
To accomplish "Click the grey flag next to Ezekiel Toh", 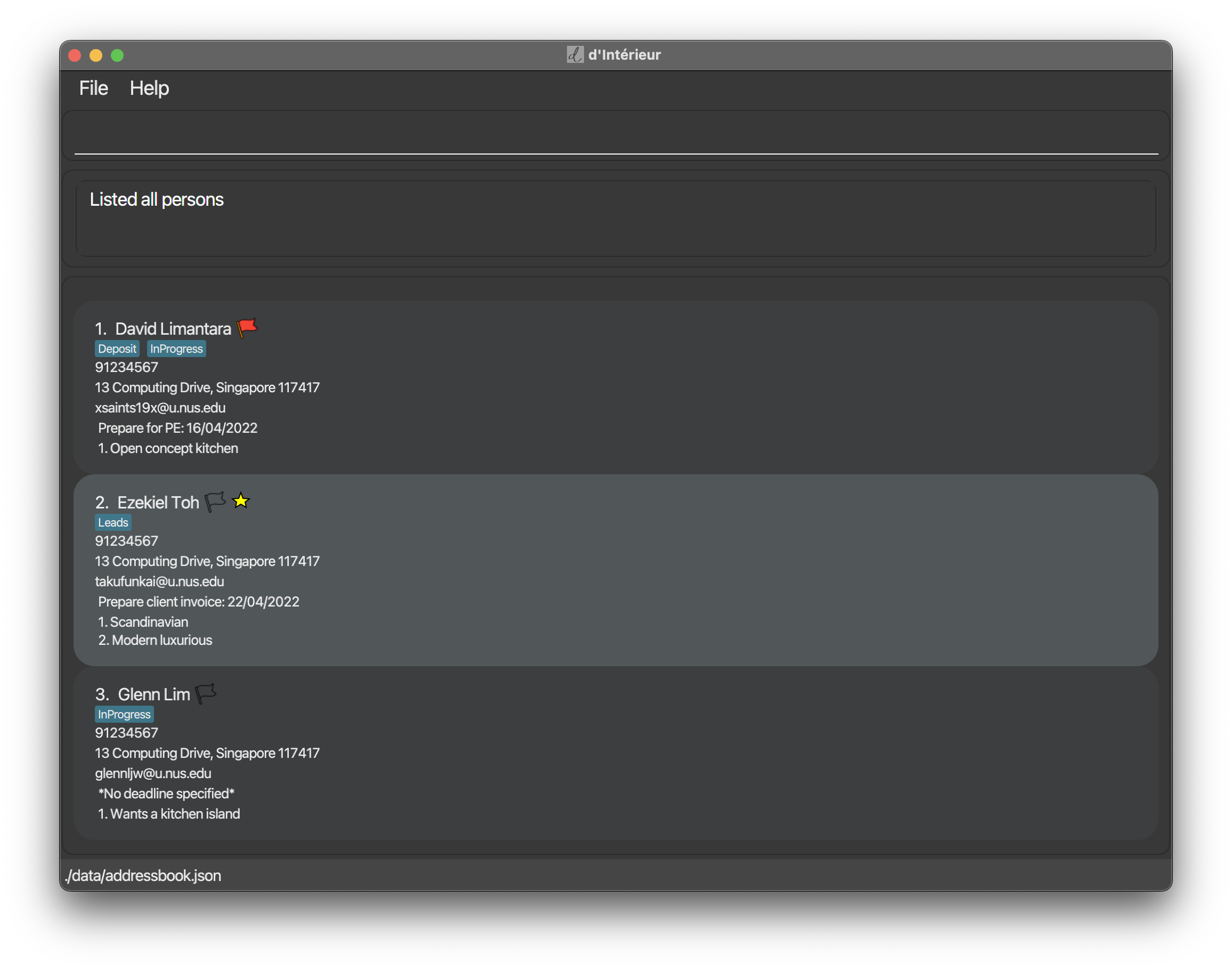I will click(x=215, y=501).
